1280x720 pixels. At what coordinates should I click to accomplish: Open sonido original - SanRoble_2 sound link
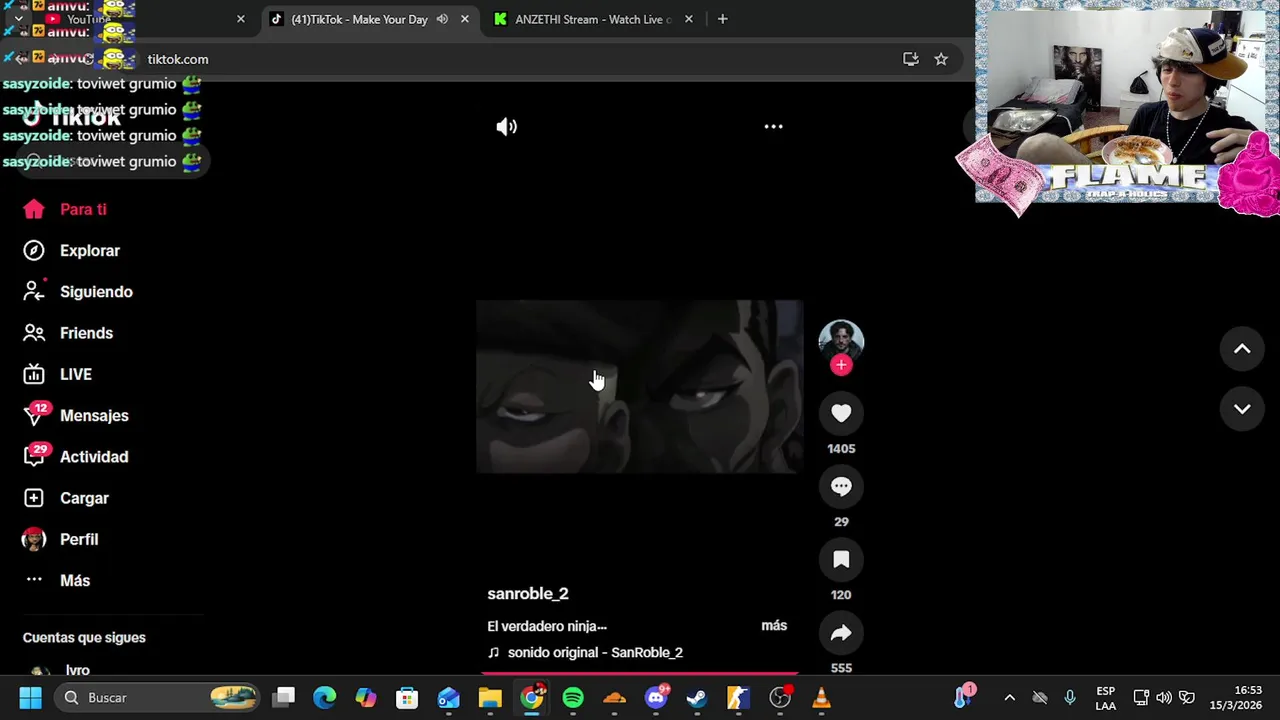pos(595,652)
